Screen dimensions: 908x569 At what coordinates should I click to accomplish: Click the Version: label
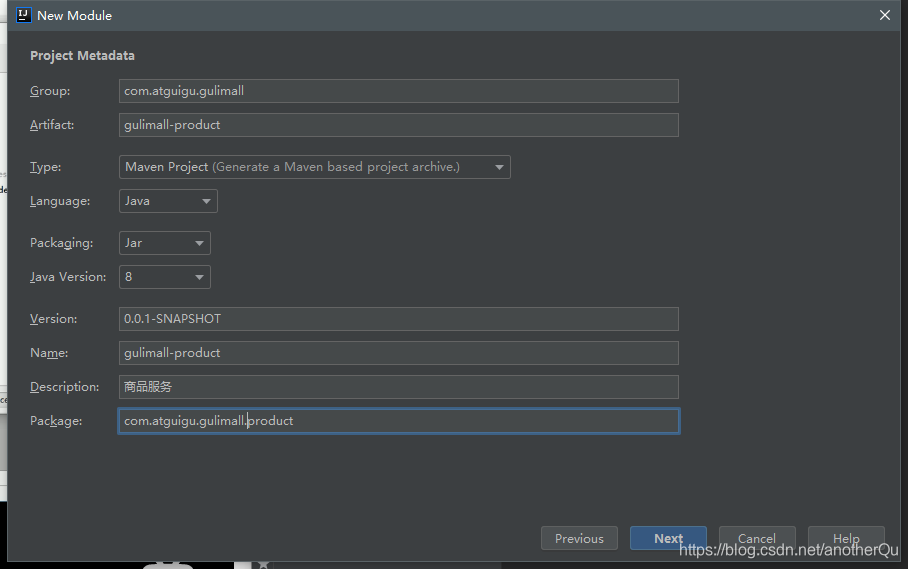[x=53, y=319]
